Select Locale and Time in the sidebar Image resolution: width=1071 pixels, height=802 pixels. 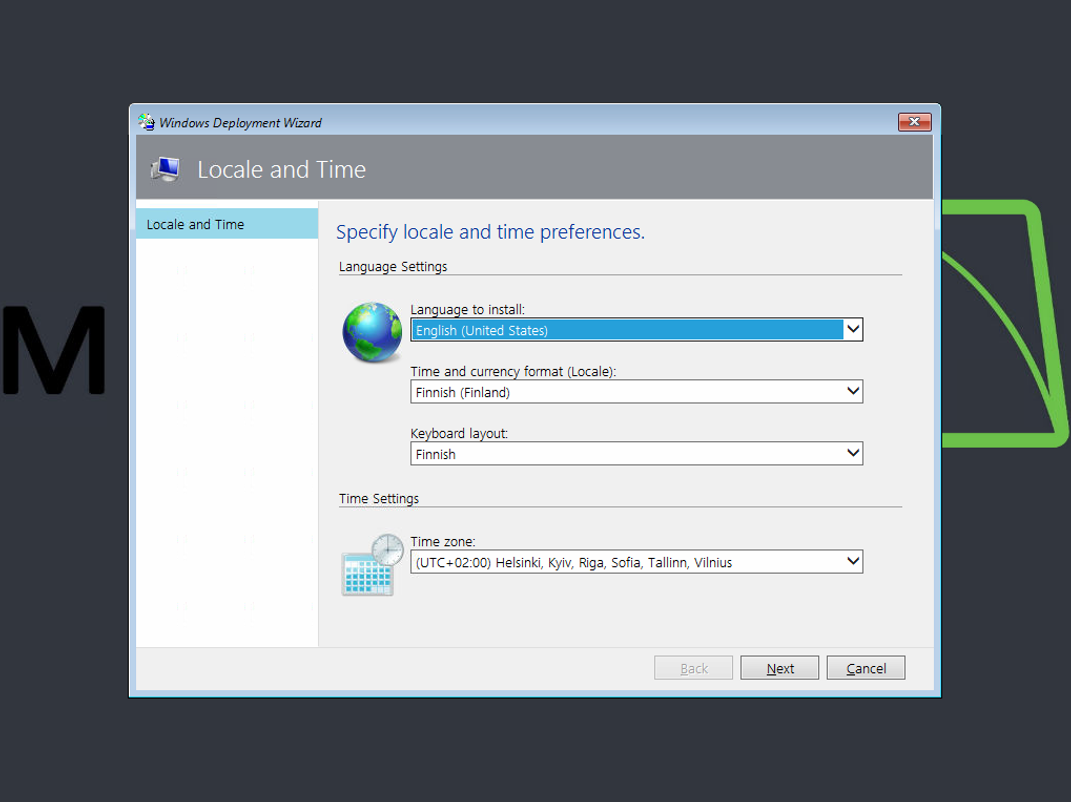tap(226, 224)
